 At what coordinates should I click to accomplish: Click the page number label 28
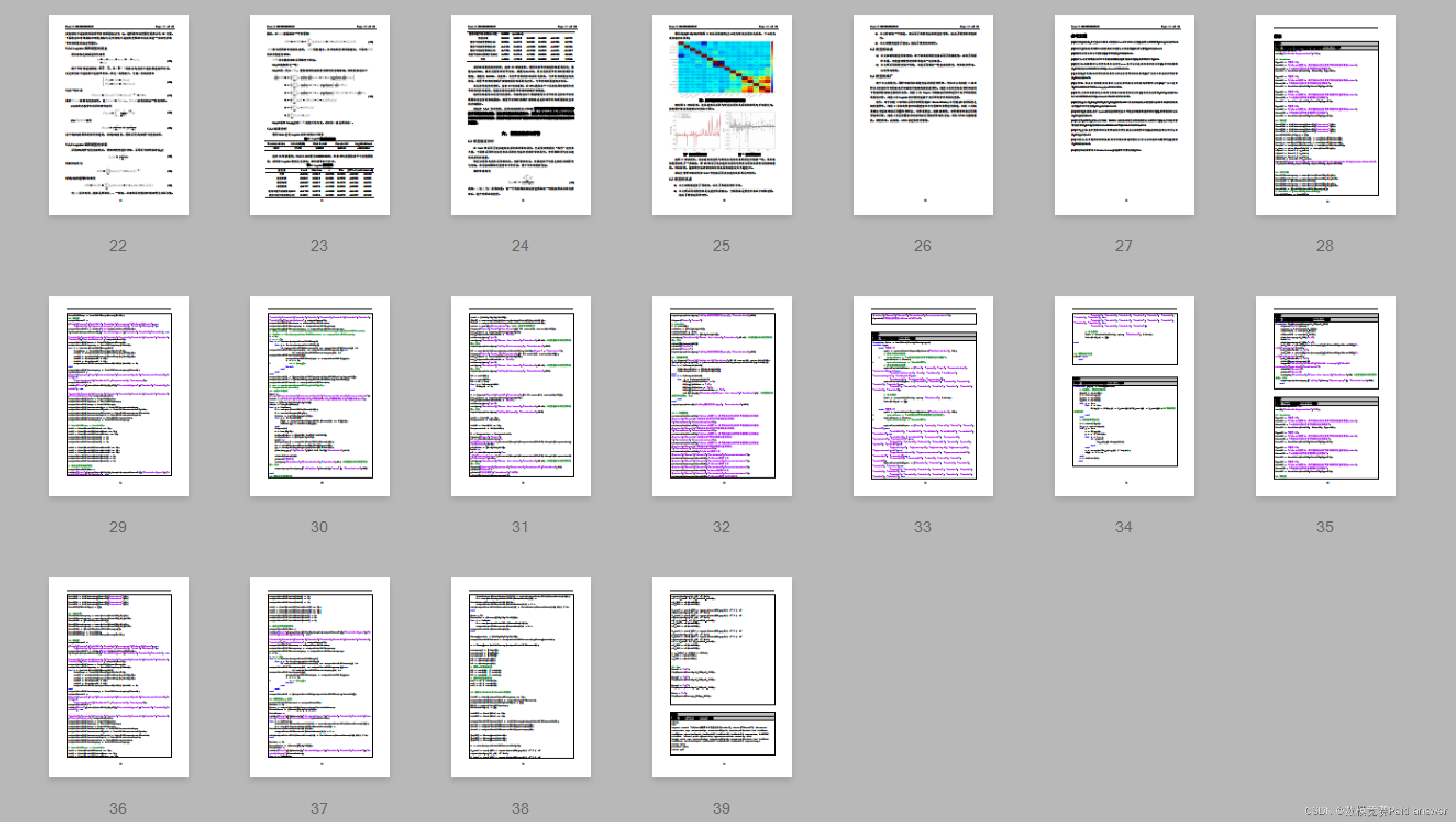pos(1325,246)
